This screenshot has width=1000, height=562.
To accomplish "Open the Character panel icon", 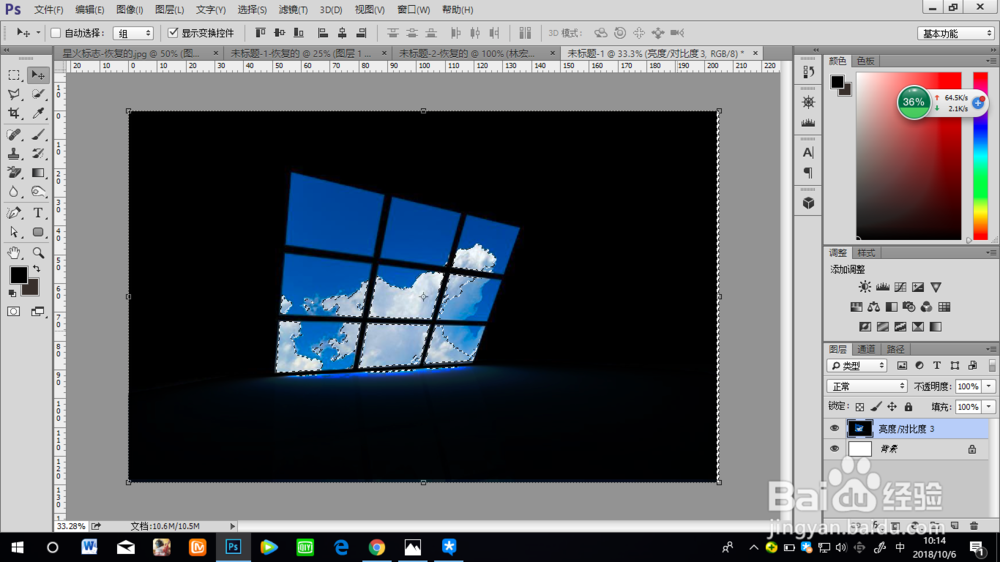I will [x=808, y=152].
